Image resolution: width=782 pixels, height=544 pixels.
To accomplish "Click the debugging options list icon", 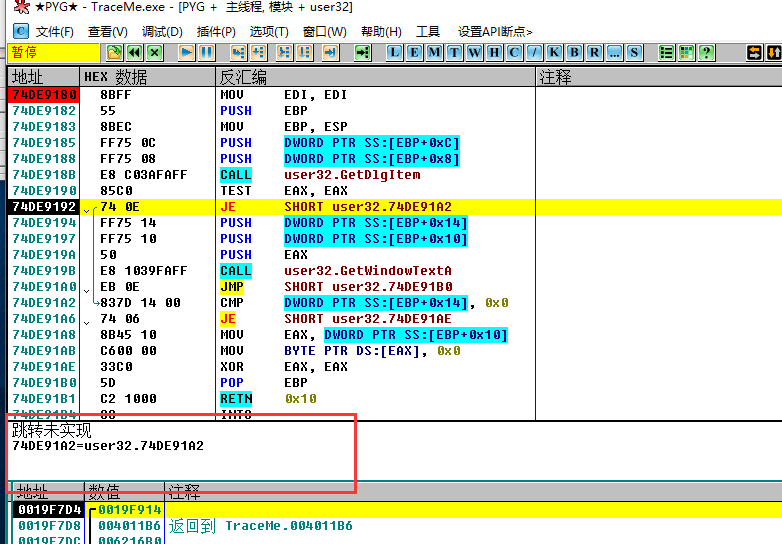I will (666, 52).
